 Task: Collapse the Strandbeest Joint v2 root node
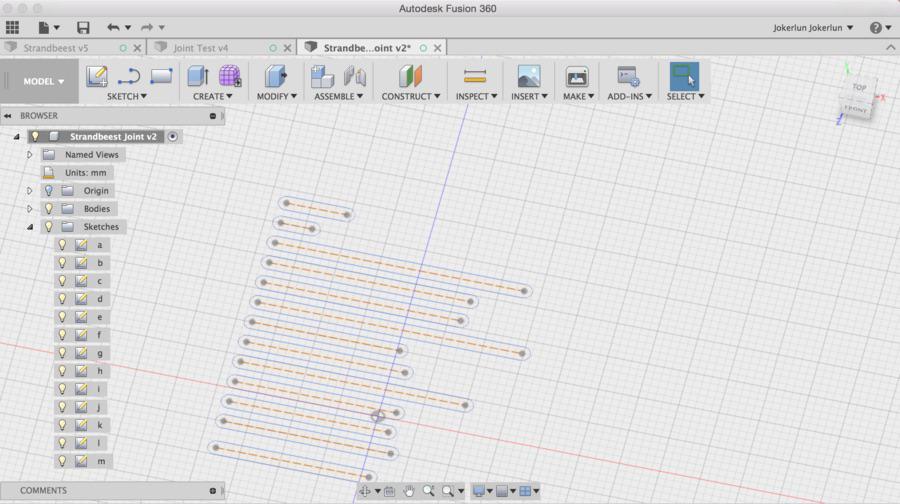tap(17, 137)
